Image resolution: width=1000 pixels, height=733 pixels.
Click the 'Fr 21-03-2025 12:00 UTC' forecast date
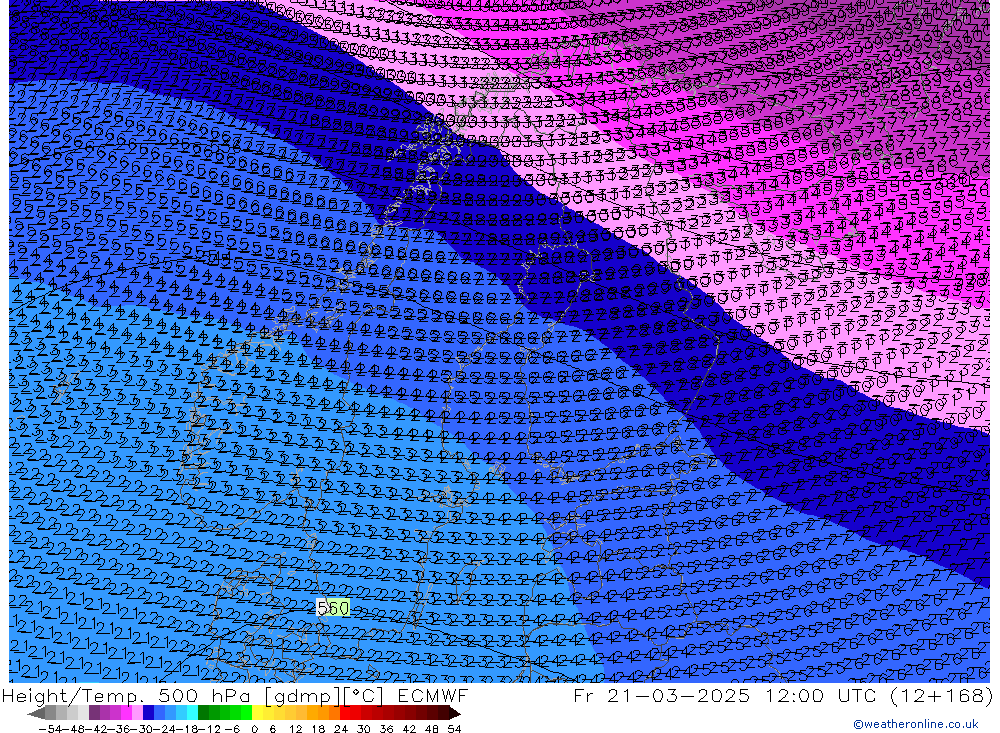click(725, 695)
